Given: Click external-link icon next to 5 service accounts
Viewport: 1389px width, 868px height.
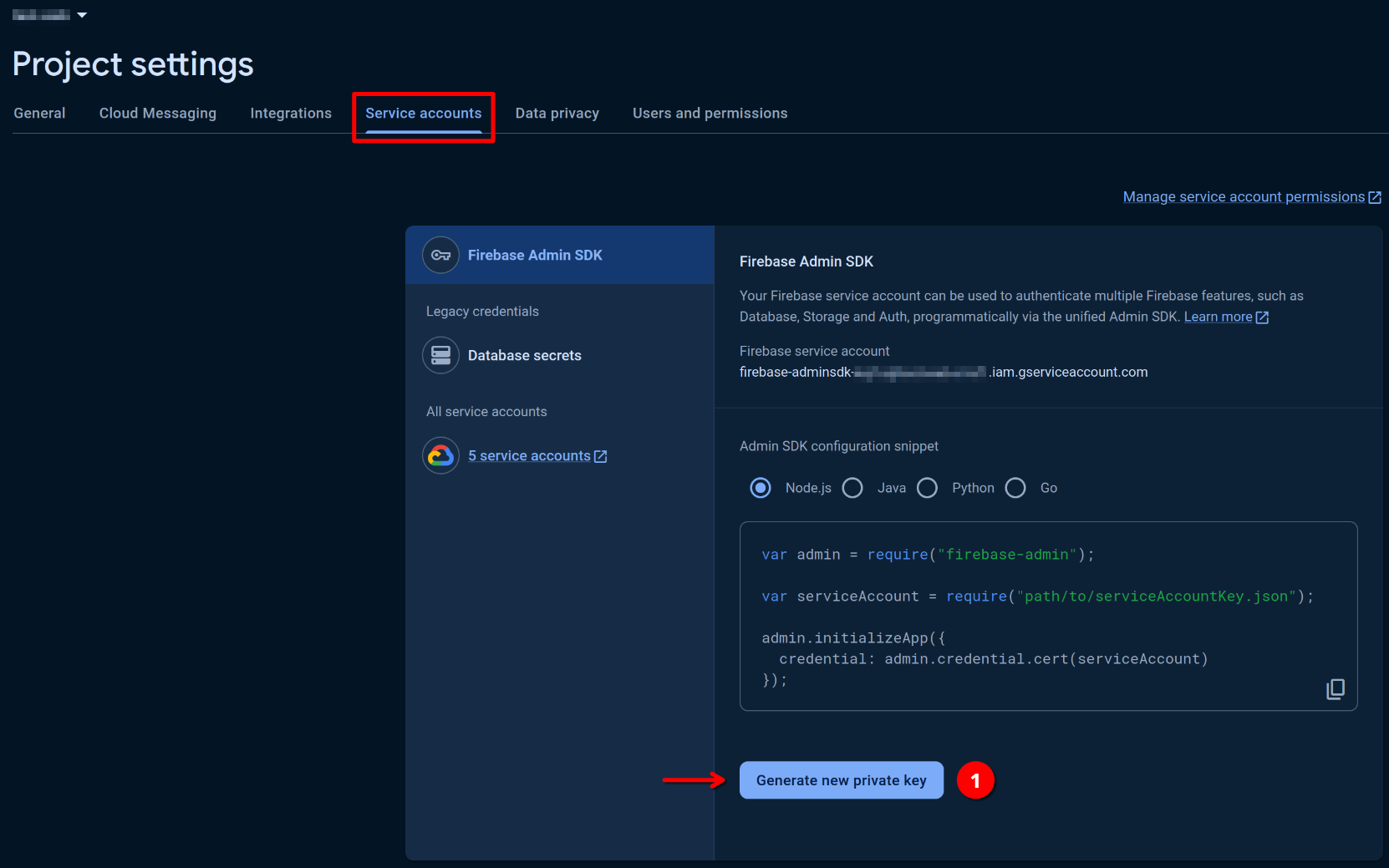Looking at the screenshot, I should click(x=600, y=456).
